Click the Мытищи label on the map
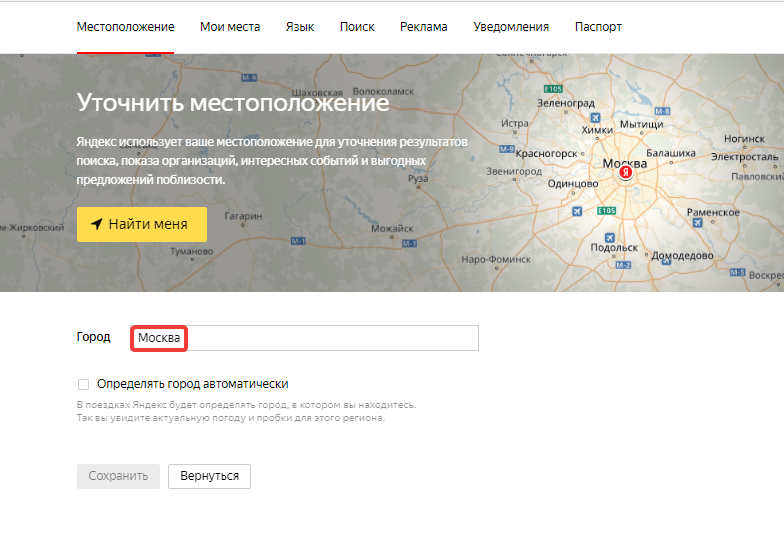 642,124
